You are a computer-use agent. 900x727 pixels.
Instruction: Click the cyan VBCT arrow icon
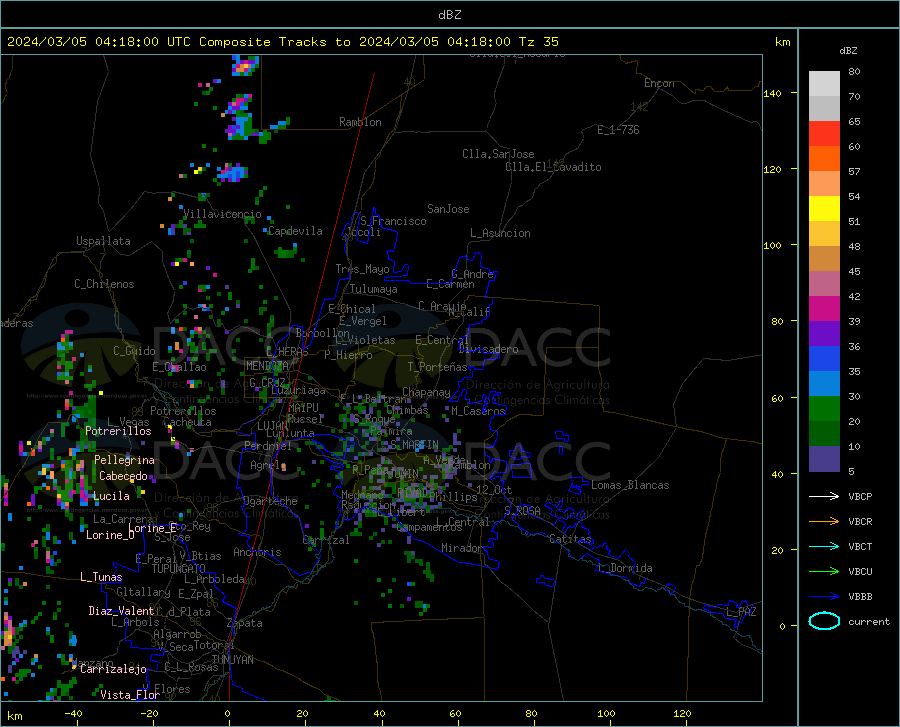(824, 546)
